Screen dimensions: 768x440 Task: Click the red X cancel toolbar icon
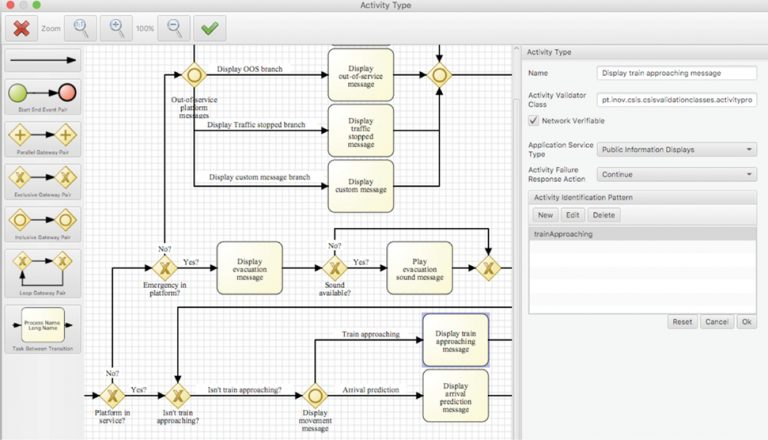(22, 28)
